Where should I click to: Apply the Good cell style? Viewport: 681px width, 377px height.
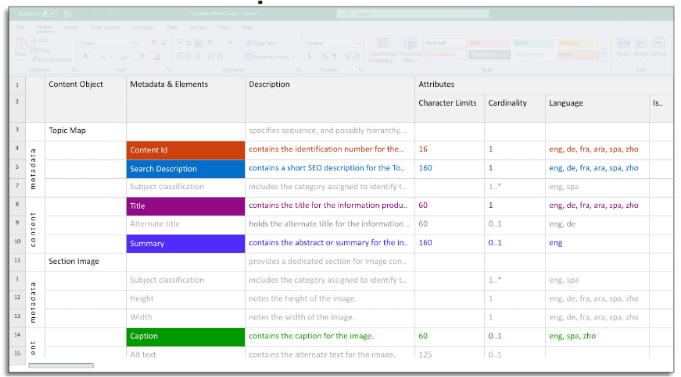(x=533, y=43)
